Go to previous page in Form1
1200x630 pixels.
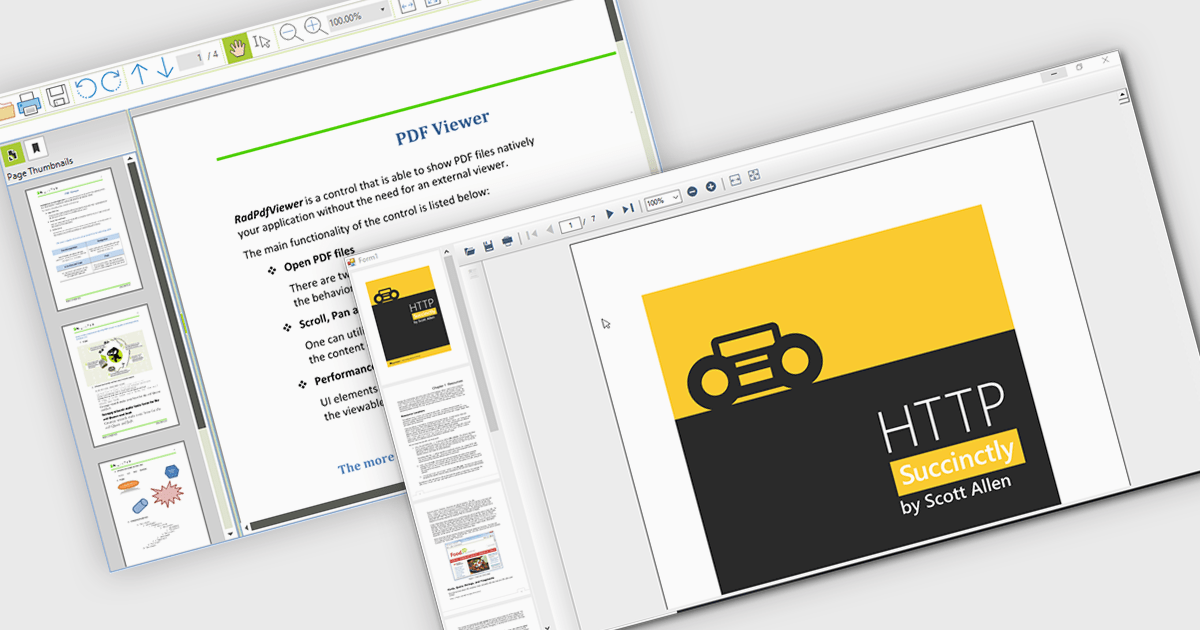pos(548,230)
